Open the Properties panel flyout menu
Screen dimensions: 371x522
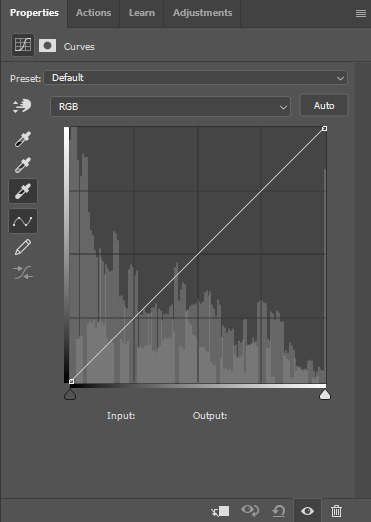coord(361,13)
